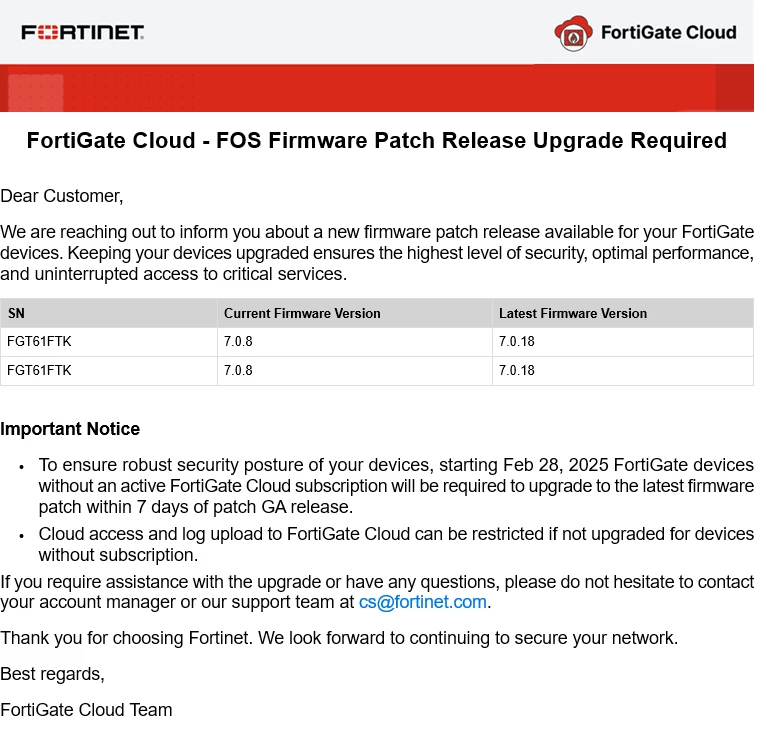
Task: Click the Important Notice heading
Action: 70,429
